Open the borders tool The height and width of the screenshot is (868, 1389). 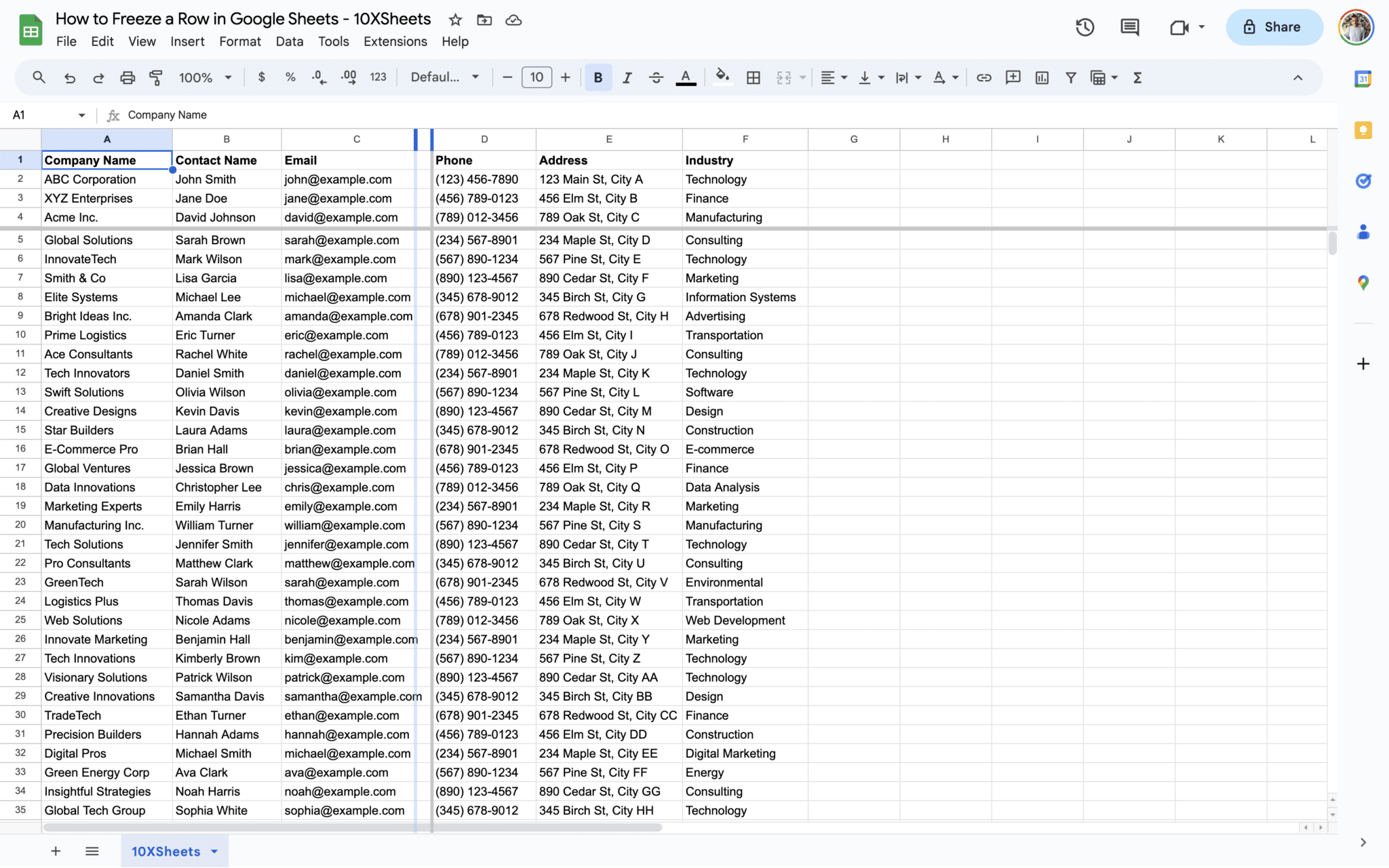[x=753, y=77]
